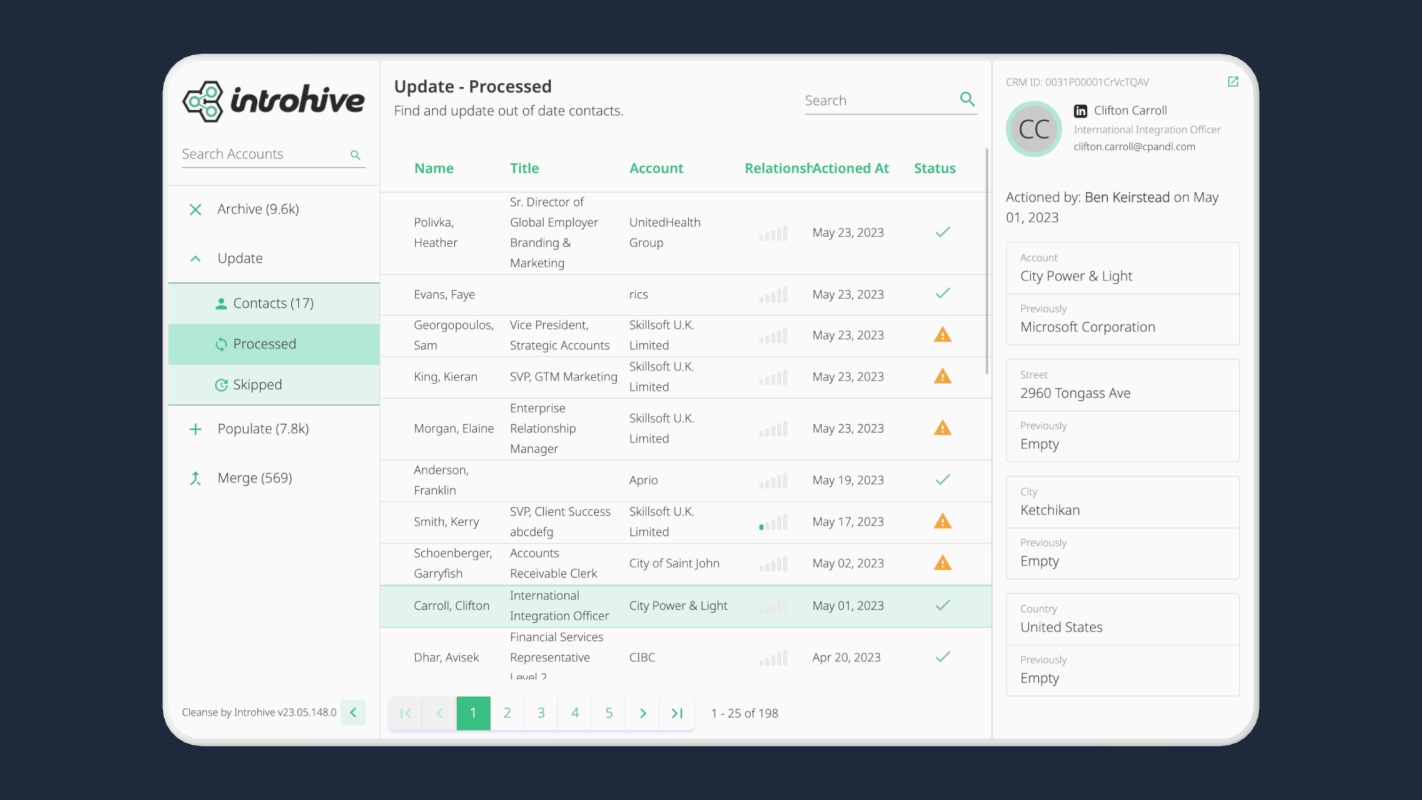The height and width of the screenshot is (800, 1422).
Task: Click the Contacts person icon
Action: click(221, 303)
